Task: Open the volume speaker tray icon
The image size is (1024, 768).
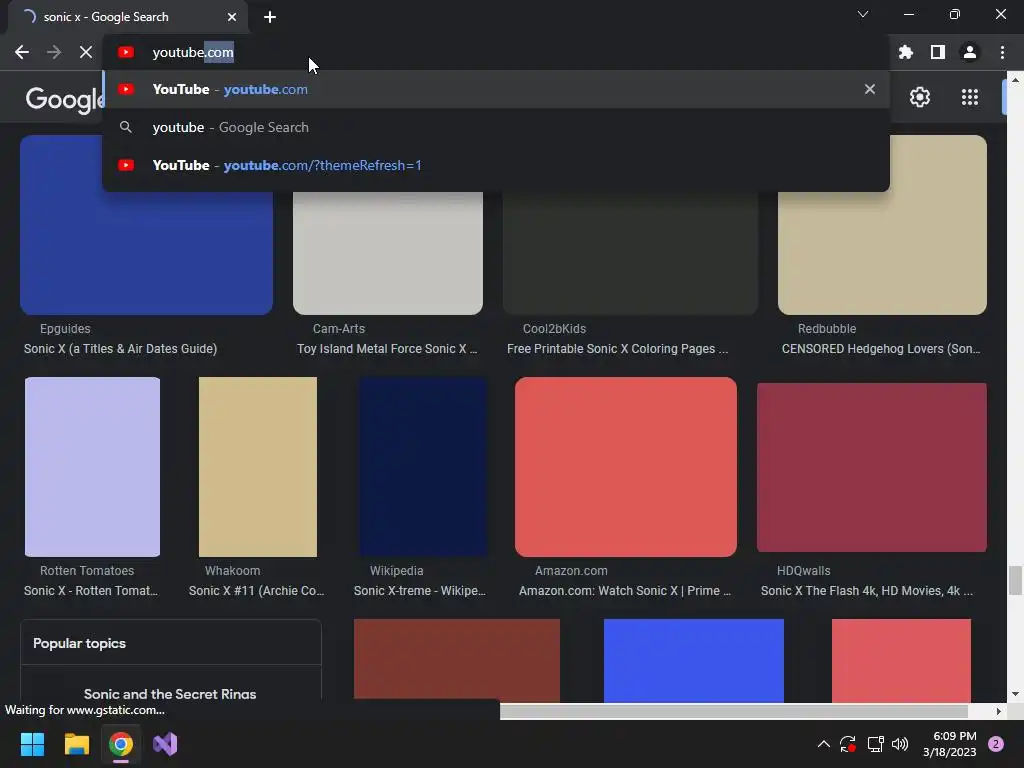Action: coord(900,744)
